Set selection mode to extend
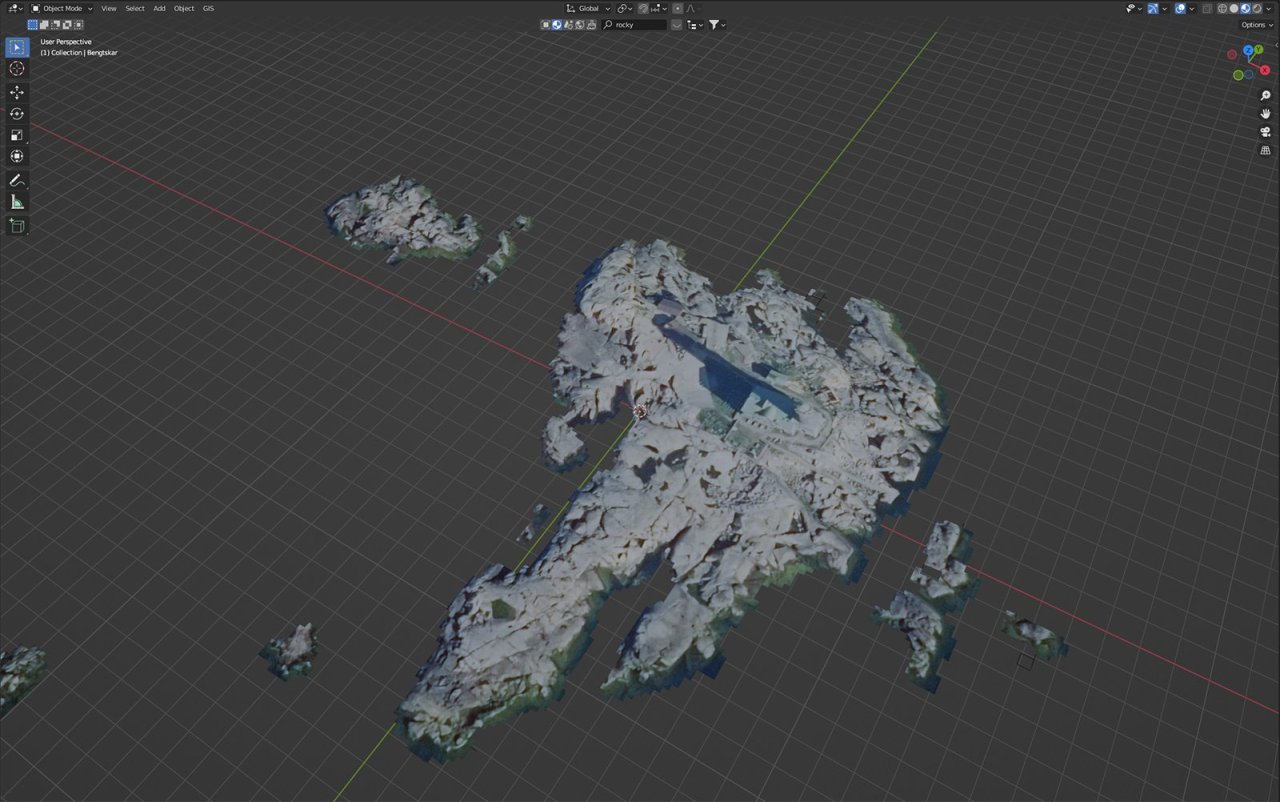 (x=44, y=25)
